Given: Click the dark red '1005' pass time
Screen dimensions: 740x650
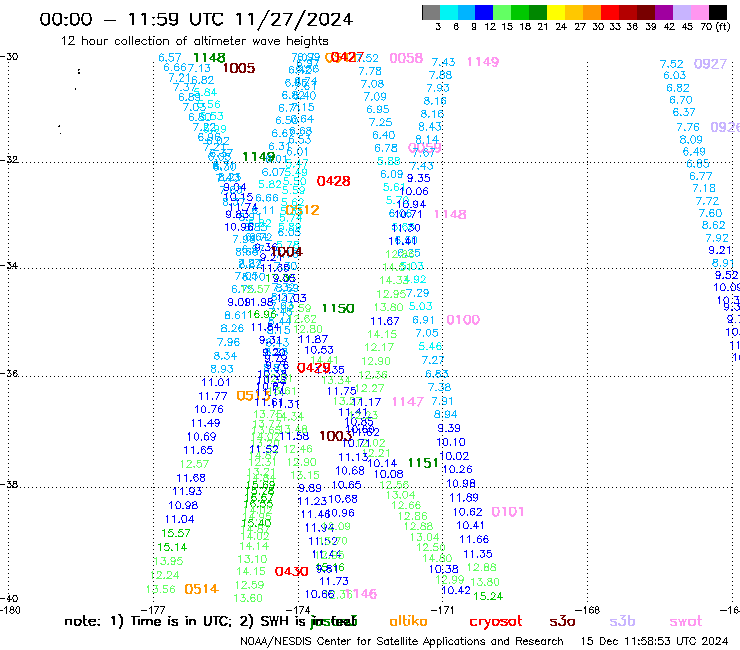Looking at the screenshot, I should 239,68.
